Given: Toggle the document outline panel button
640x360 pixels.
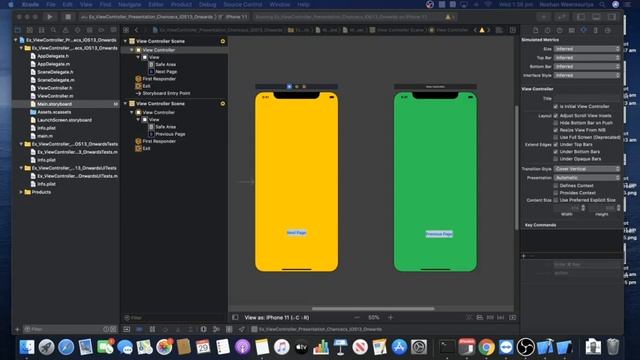Looking at the screenshot, I should [235, 317].
